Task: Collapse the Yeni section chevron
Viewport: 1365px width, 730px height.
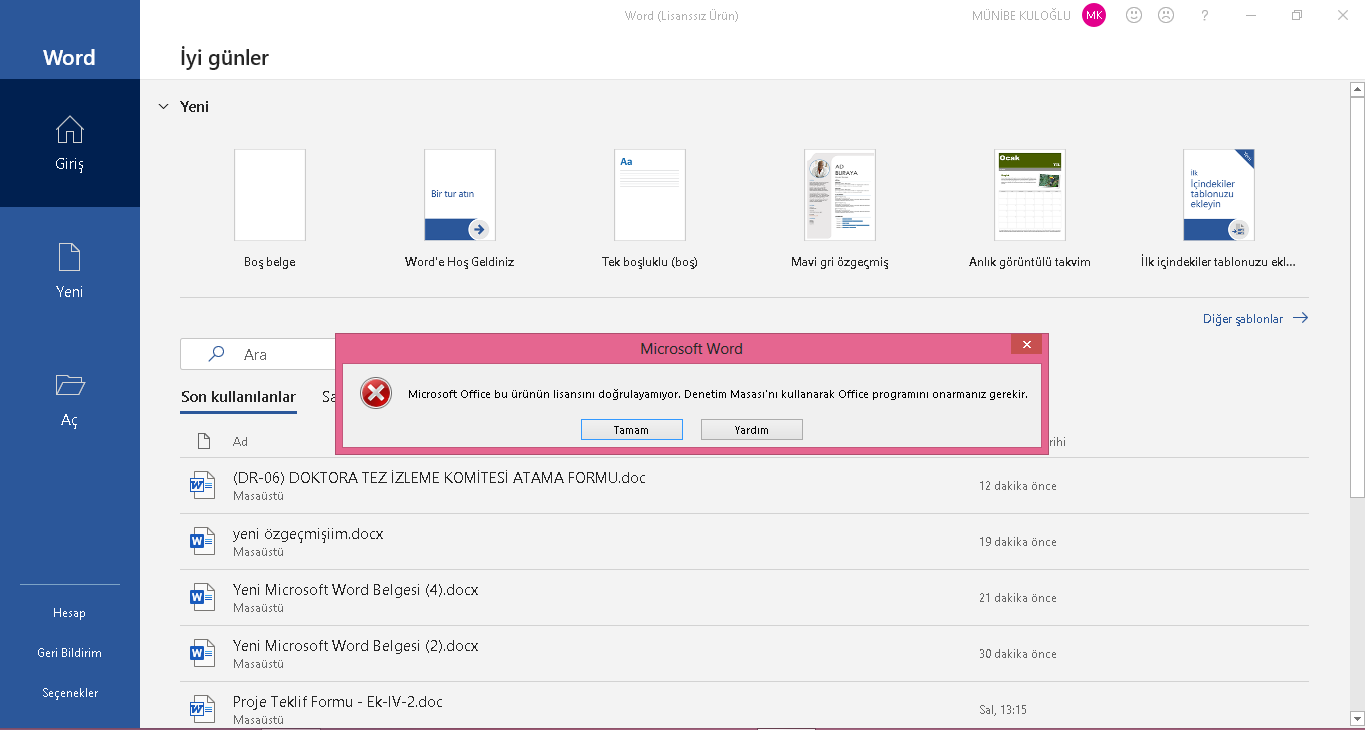Action: 163,106
